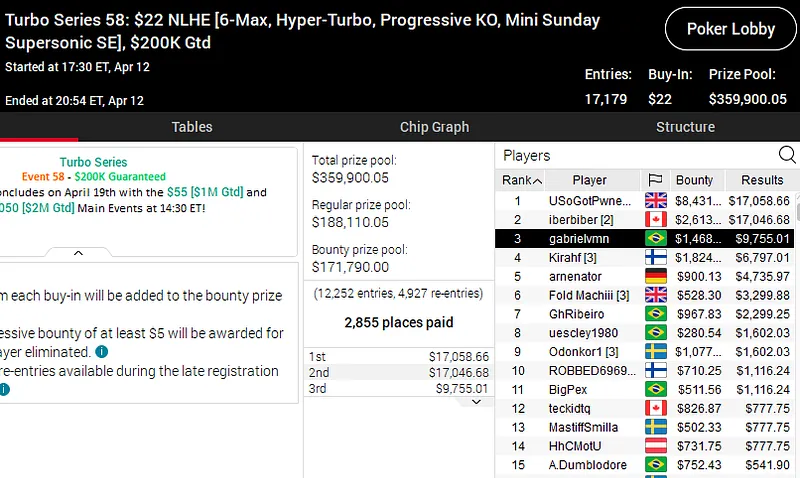Open the player search magnifier icon
This screenshot has width=800, height=478.
coord(787,155)
